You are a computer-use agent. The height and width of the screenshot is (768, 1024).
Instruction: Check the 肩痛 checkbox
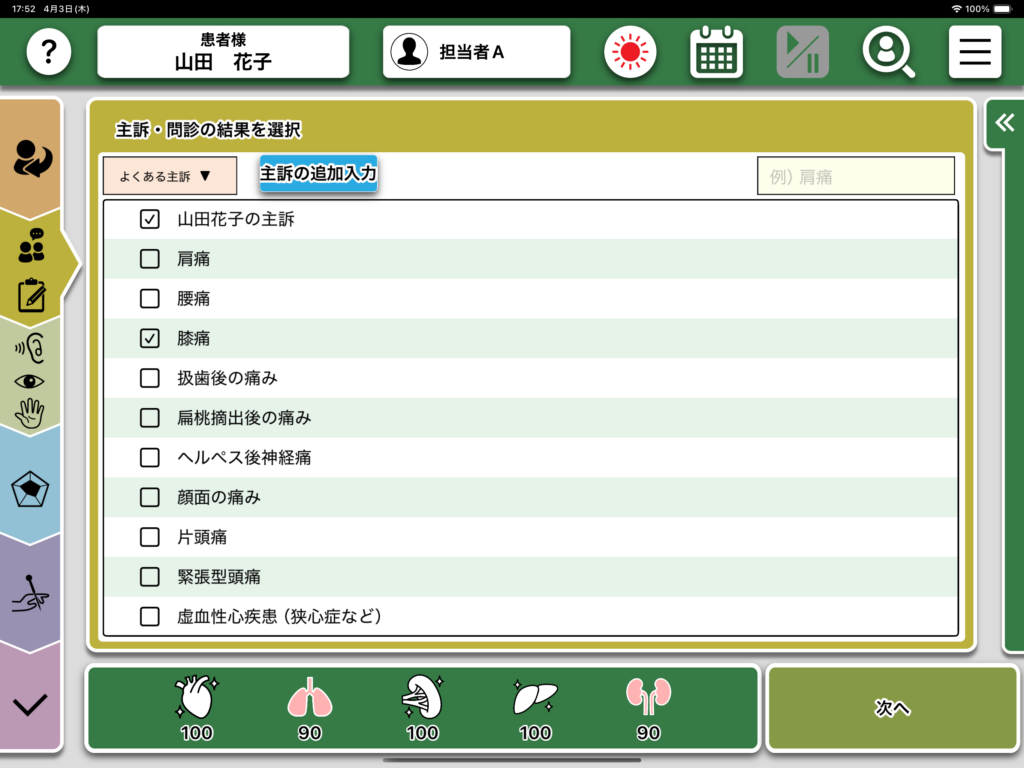[x=150, y=259]
